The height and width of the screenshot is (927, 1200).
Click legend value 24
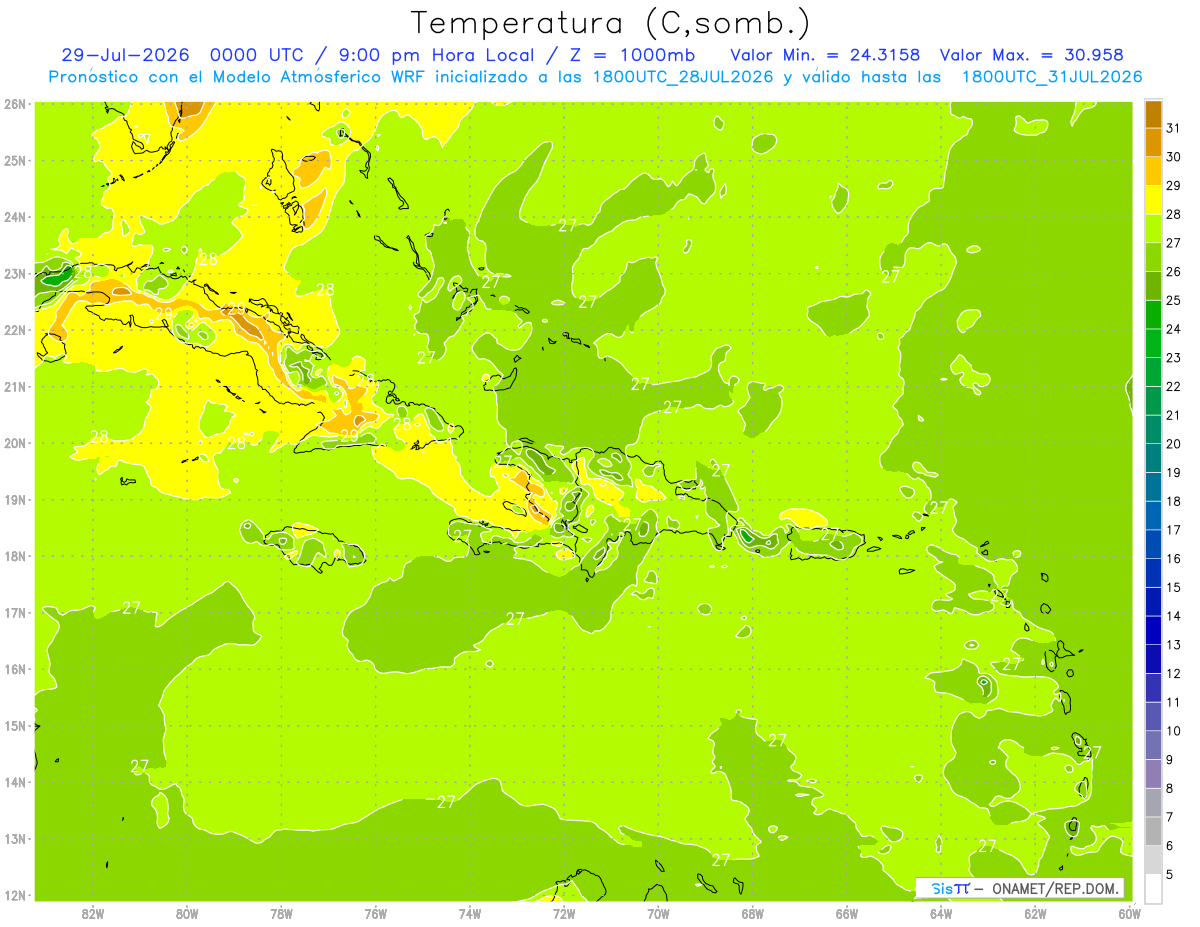[x=1173, y=329]
